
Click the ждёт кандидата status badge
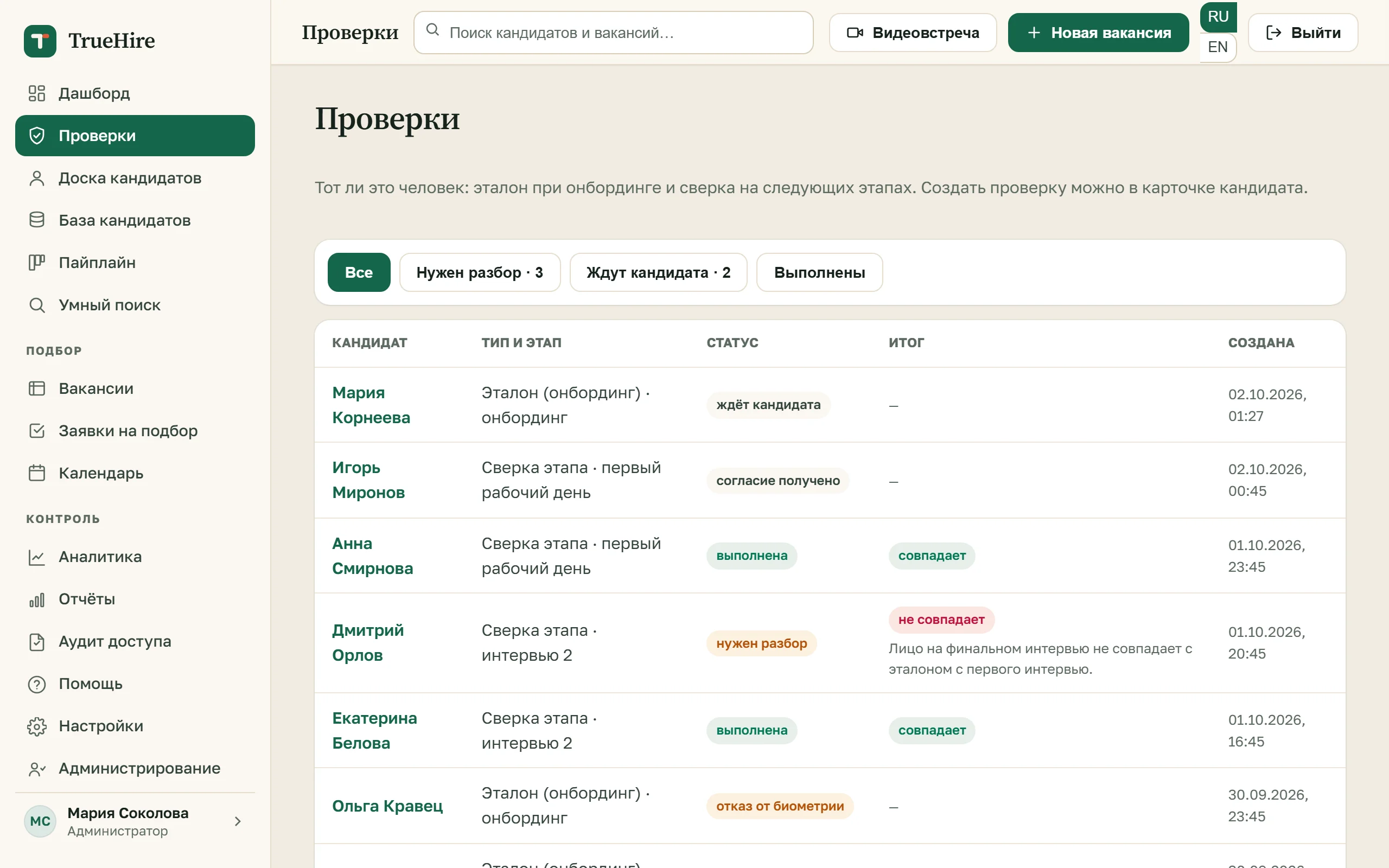(x=768, y=405)
